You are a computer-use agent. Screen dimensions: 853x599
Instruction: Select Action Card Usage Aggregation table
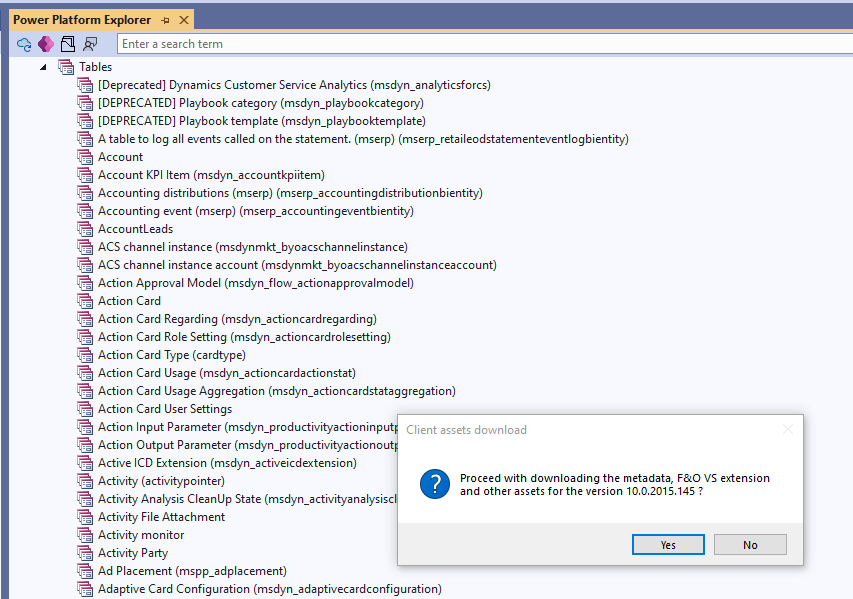pyautogui.click(x=277, y=391)
